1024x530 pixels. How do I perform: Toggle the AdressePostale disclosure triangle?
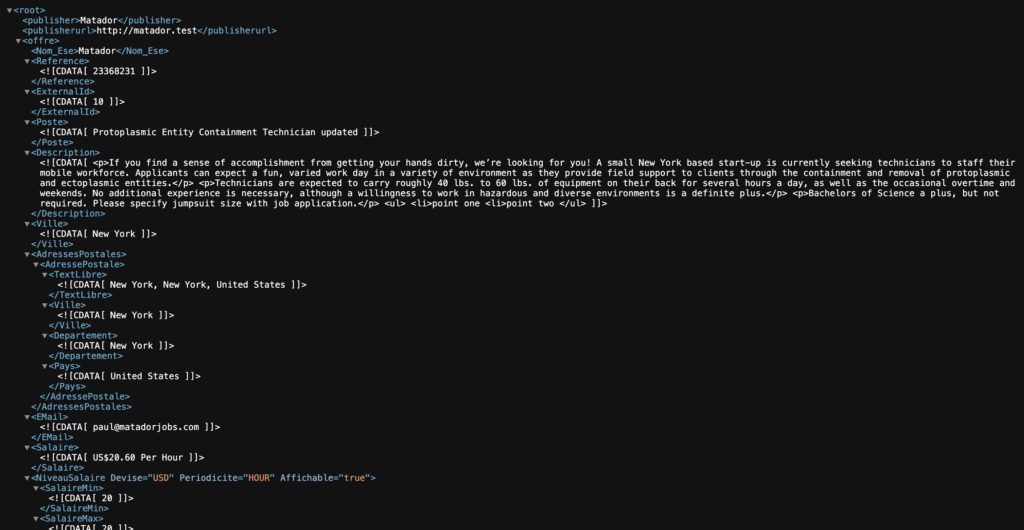[x=36, y=264]
